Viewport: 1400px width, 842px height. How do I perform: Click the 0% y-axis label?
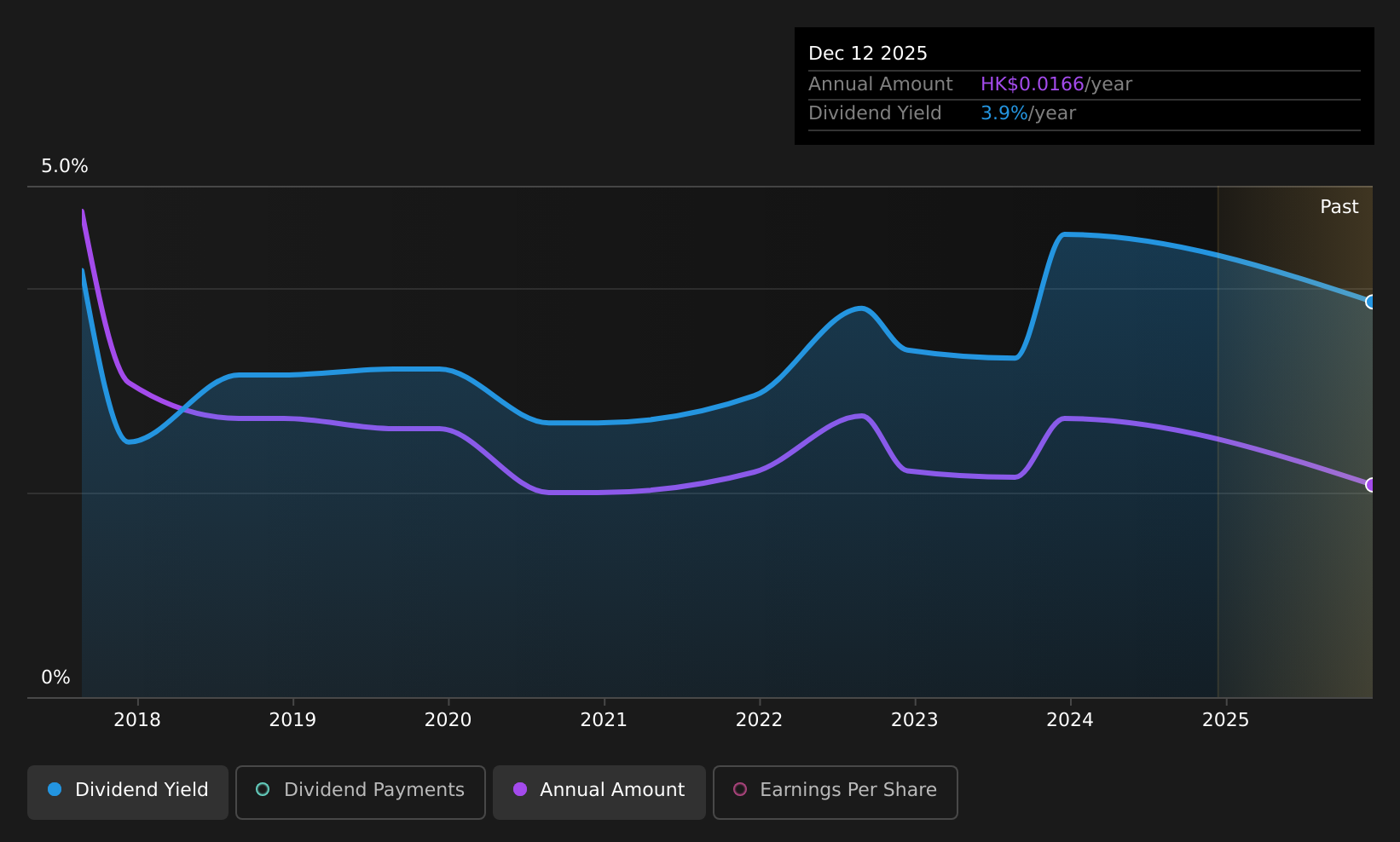tap(55, 678)
